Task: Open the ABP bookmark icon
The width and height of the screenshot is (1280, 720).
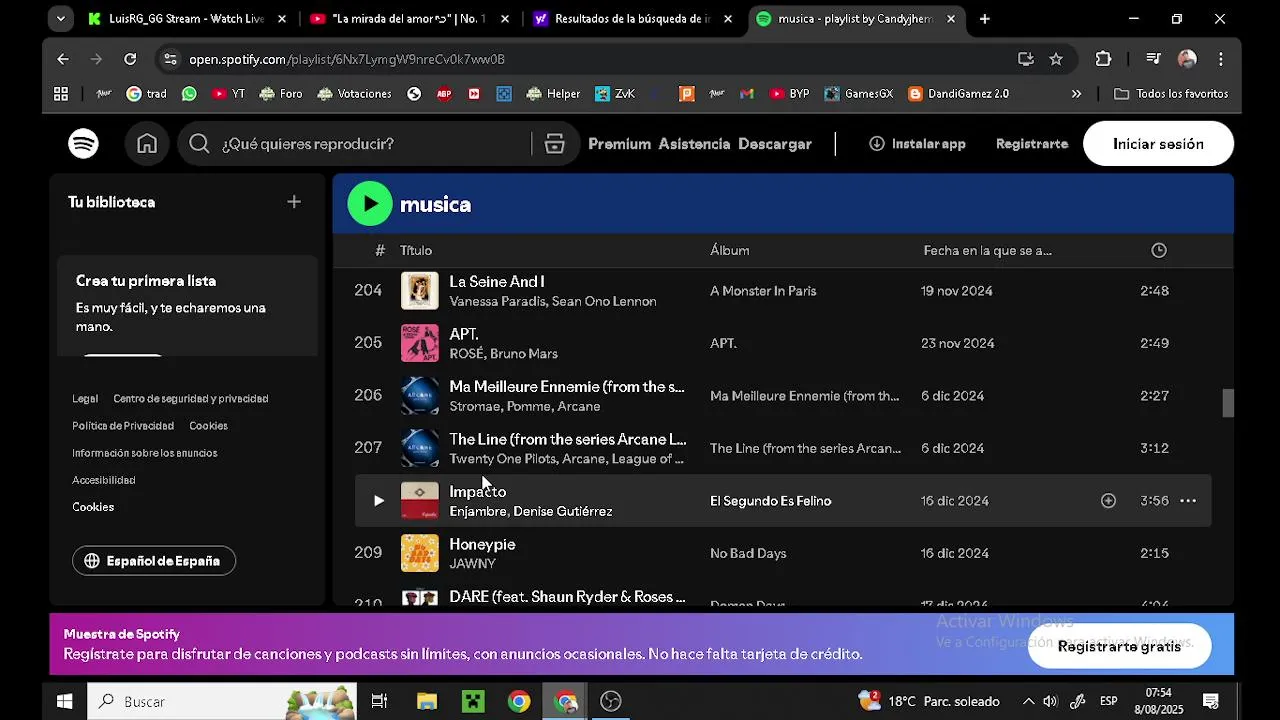Action: coord(444,94)
